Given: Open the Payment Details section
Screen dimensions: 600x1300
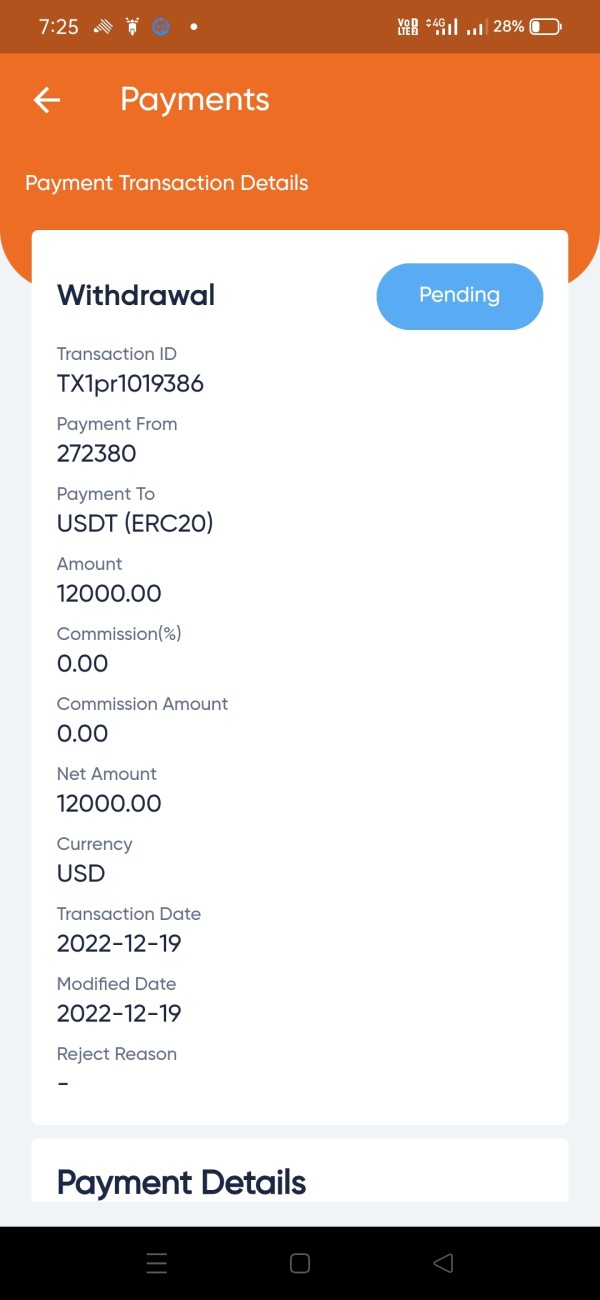Looking at the screenshot, I should pyautogui.click(x=181, y=1182).
